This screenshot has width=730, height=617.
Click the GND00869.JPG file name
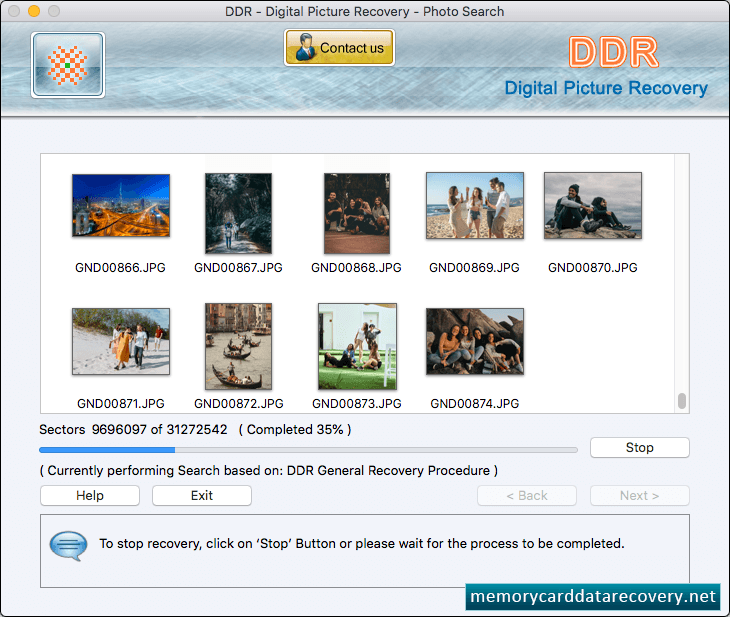pyautogui.click(x=474, y=268)
